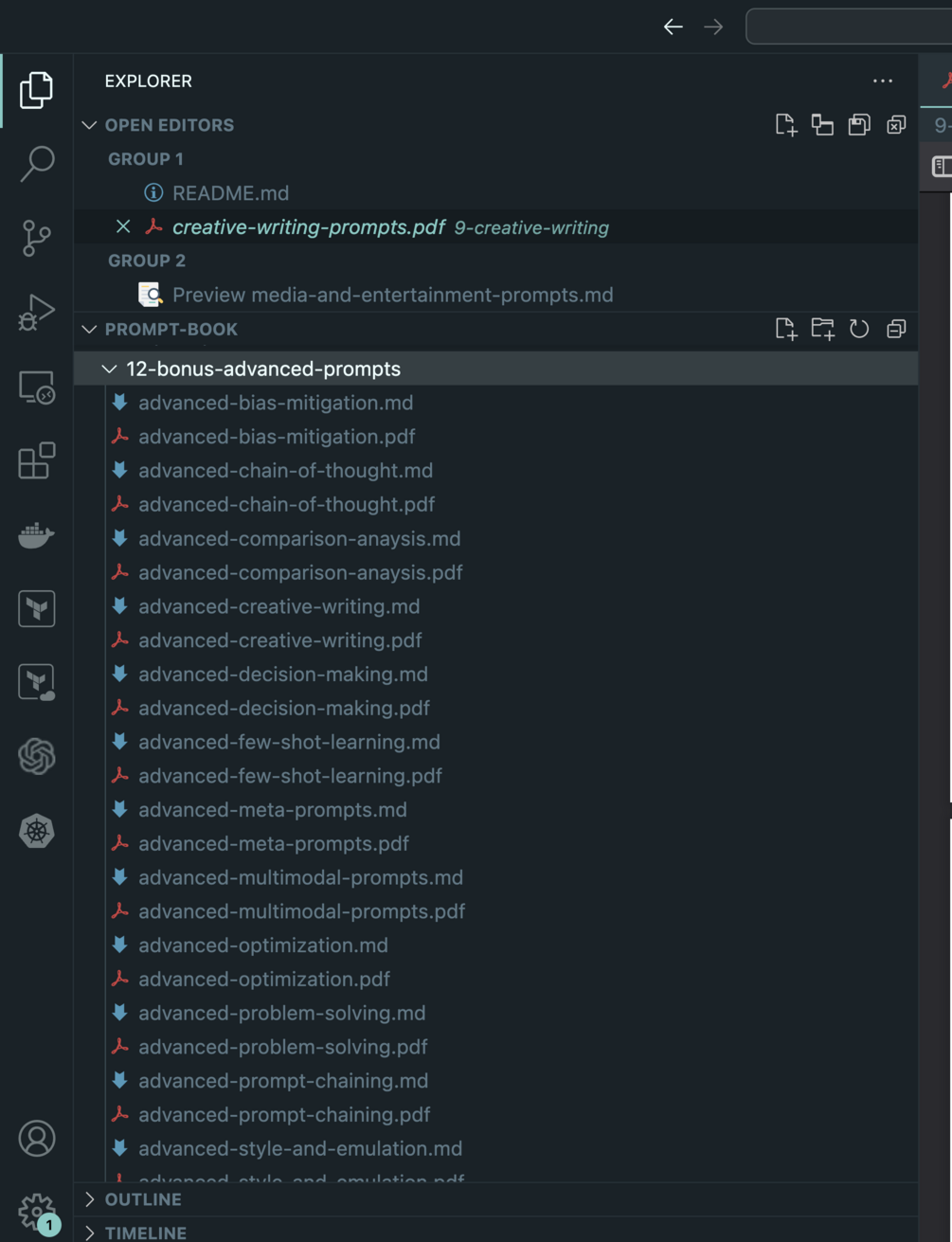The image size is (952, 1242).
Task: Open the Source Control view
Action: point(37,238)
